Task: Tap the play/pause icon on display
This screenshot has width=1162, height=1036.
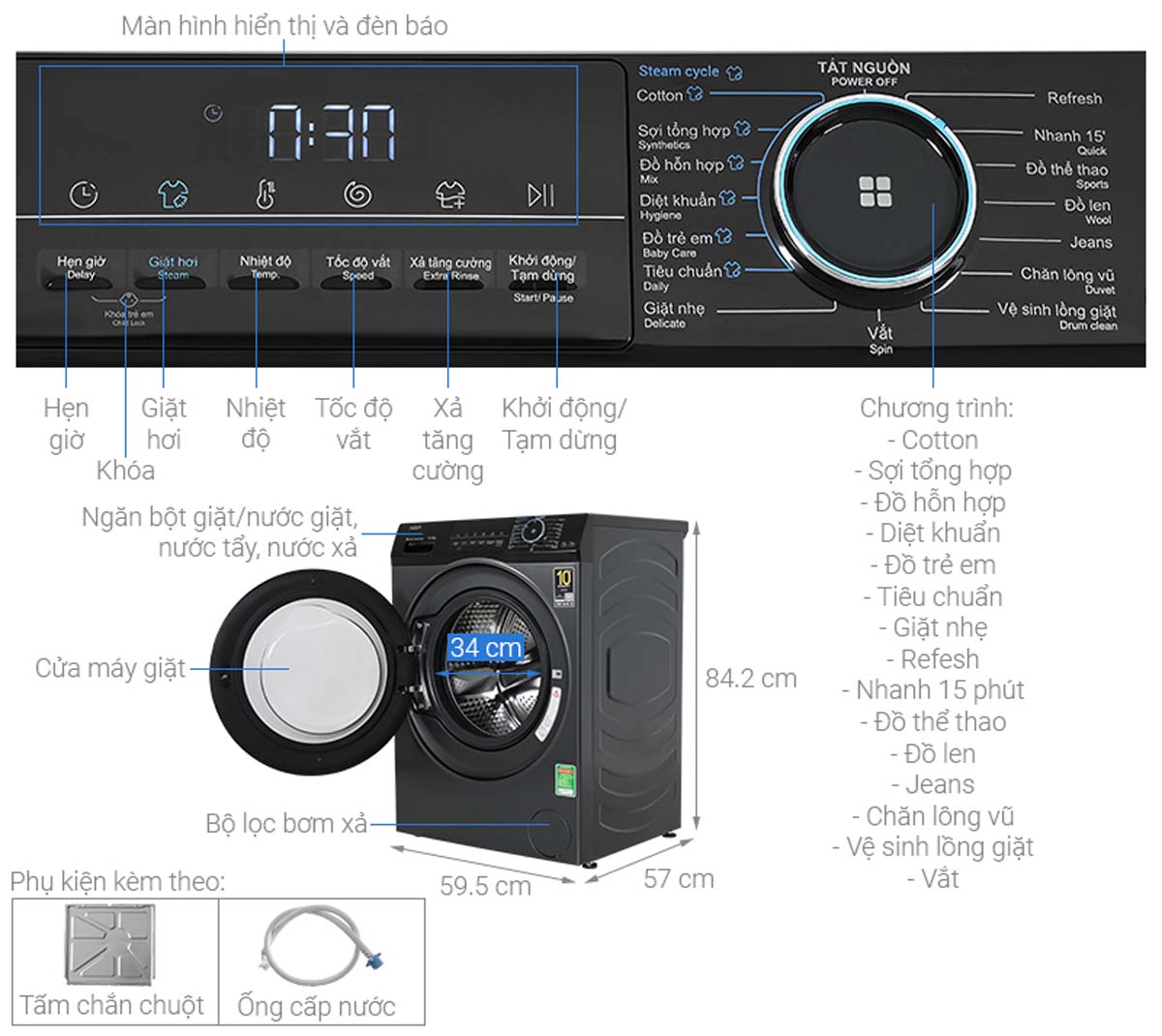Action: tap(541, 195)
